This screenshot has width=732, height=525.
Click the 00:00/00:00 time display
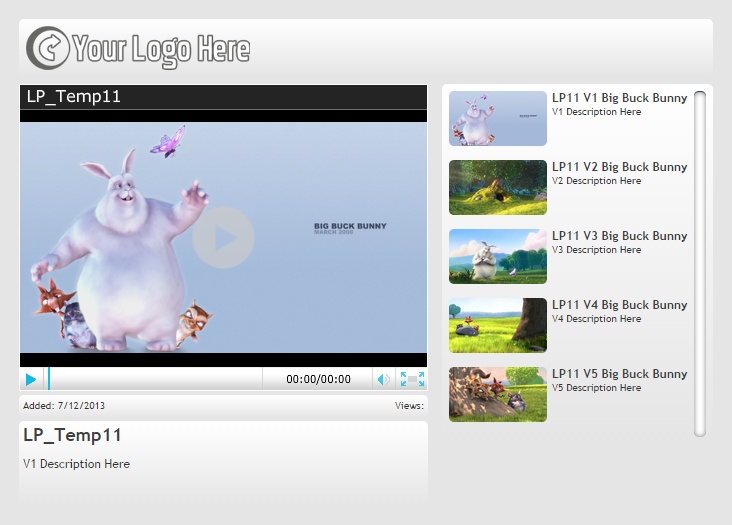pos(318,379)
